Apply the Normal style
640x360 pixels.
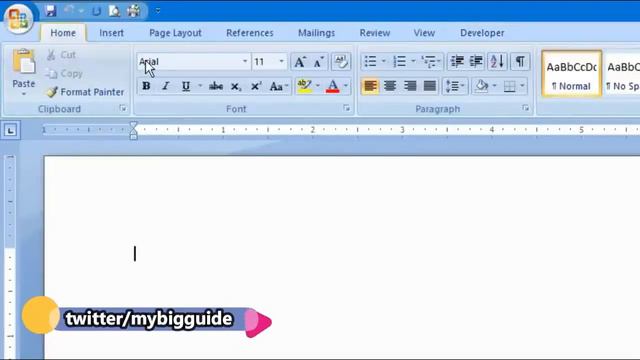point(571,73)
